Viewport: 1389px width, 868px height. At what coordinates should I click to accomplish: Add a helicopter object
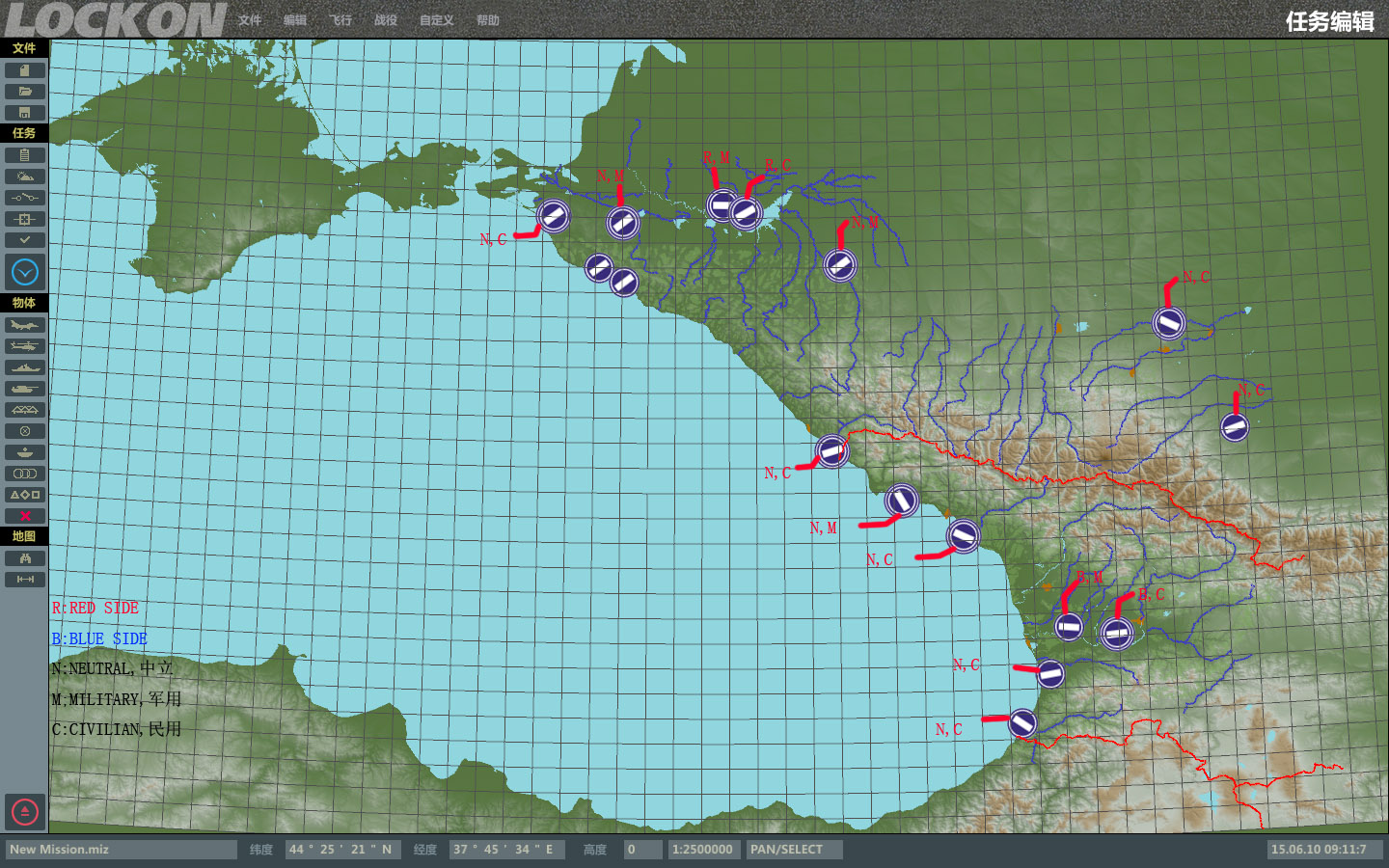24,346
